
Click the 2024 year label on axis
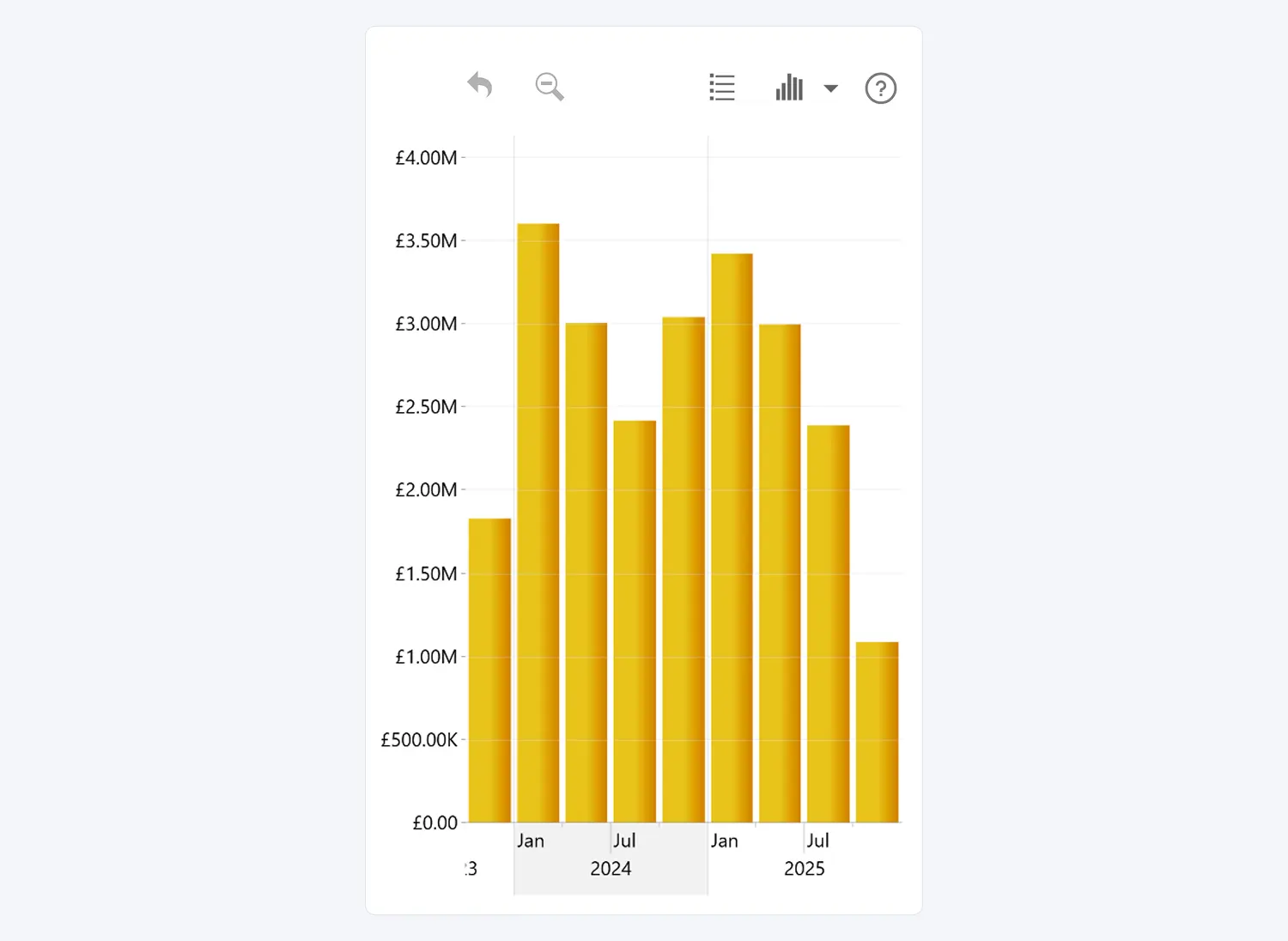click(x=611, y=869)
